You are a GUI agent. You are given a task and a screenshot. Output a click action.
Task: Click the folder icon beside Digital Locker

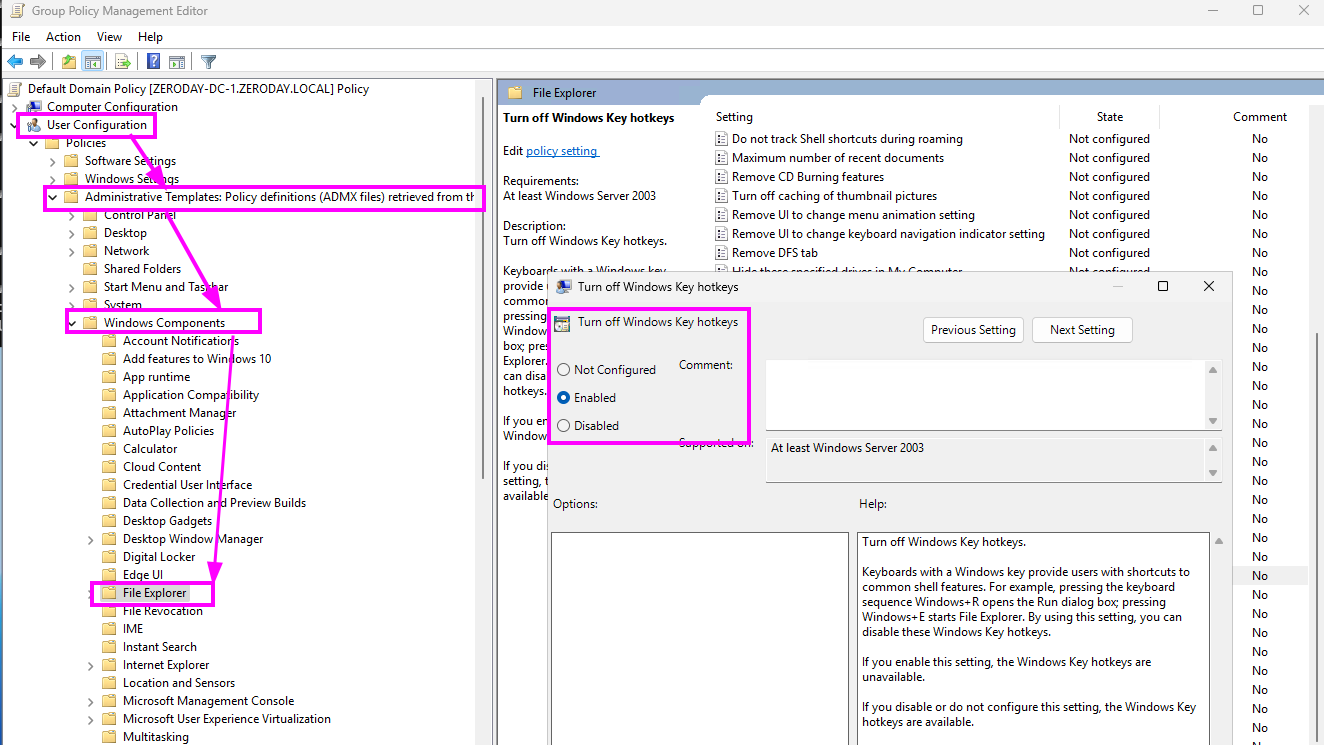109,557
